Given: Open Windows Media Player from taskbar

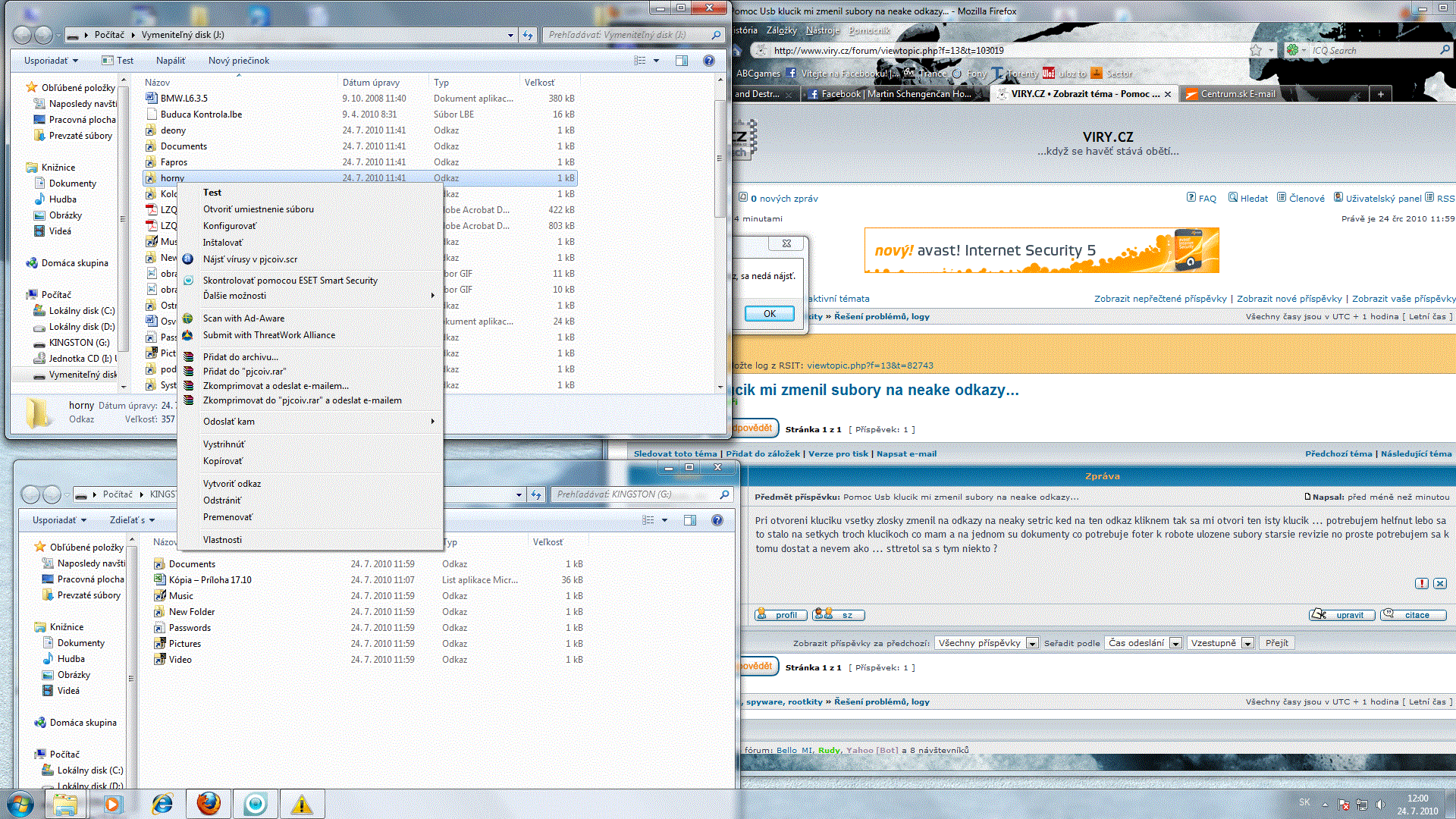Looking at the screenshot, I should [112, 804].
